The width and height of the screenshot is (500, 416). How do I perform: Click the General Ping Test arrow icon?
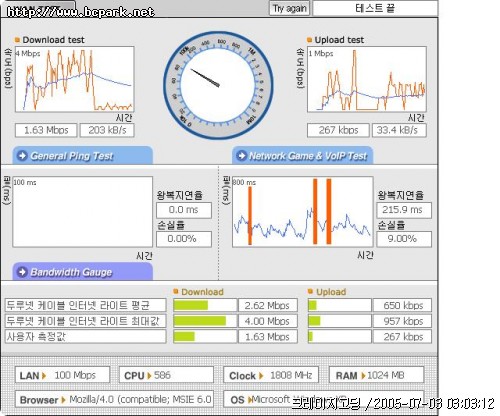[22, 156]
